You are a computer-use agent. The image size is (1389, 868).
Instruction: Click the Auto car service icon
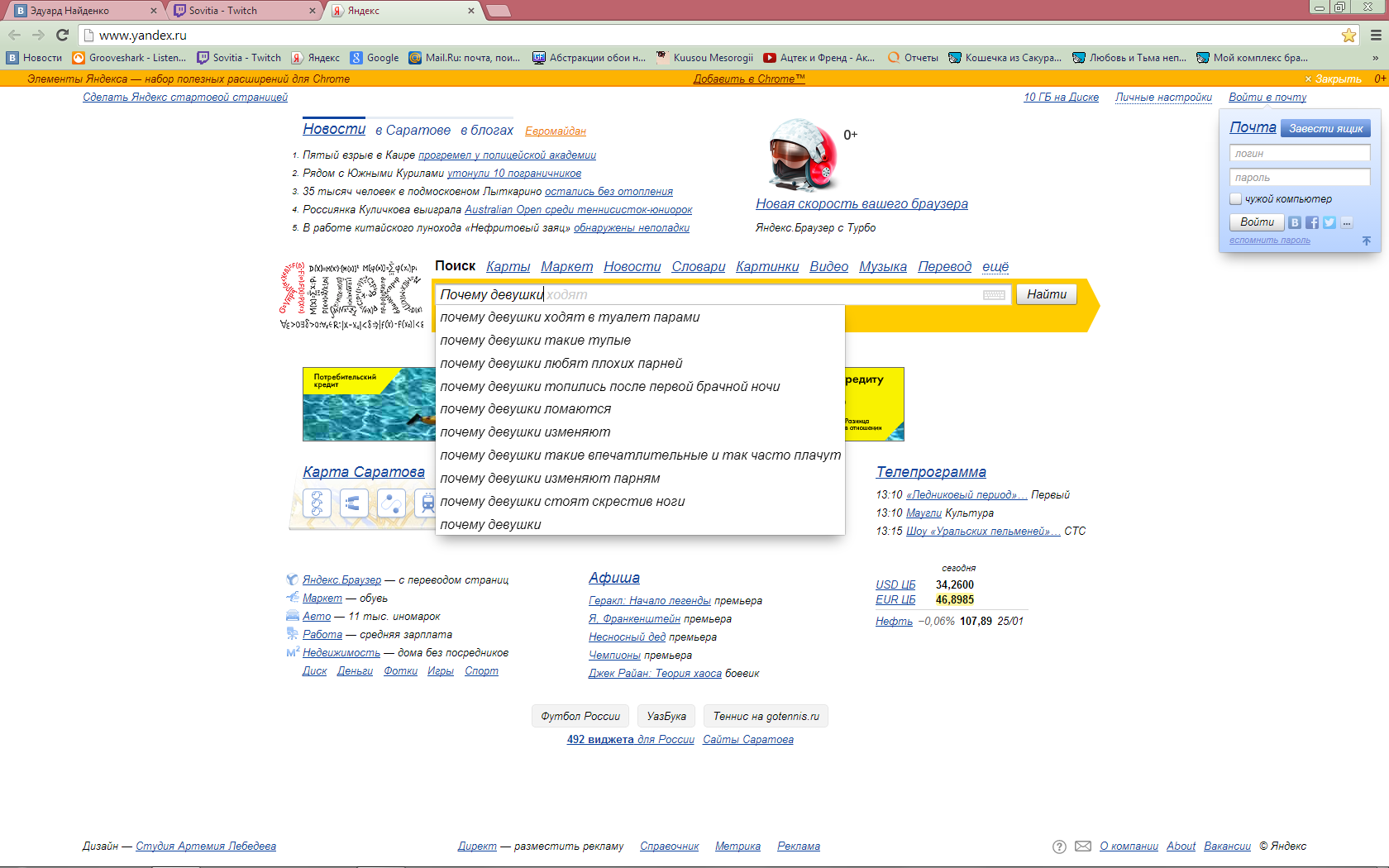pyautogui.click(x=293, y=616)
